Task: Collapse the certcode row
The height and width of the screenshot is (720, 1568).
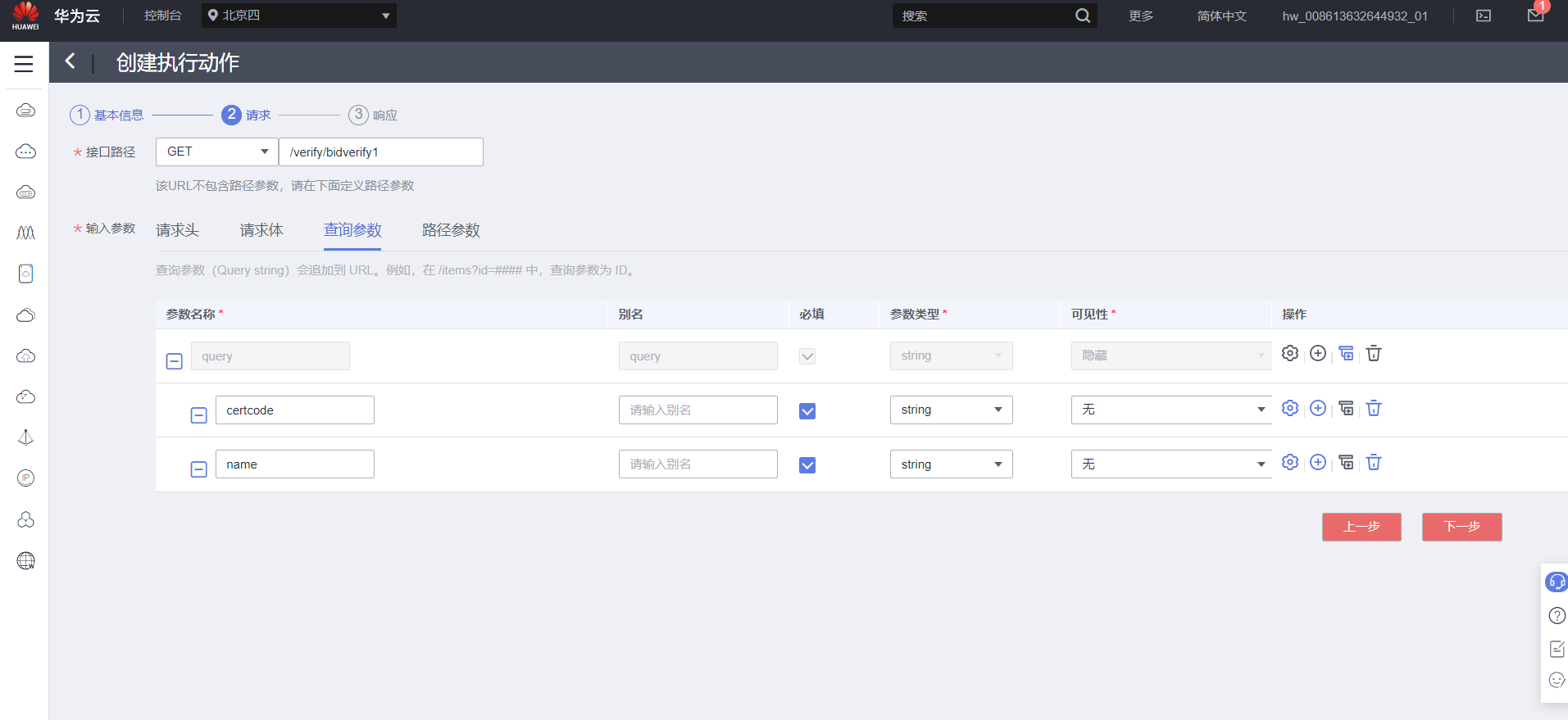Action: [199, 415]
